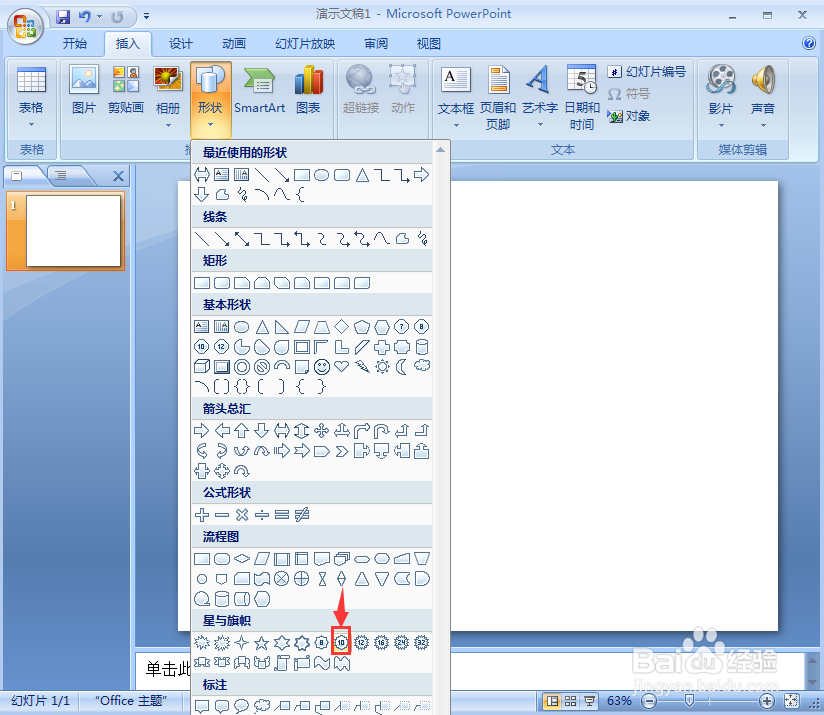Image resolution: width=824 pixels, height=715 pixels.
Task: Zoom in with the plus button
Action: point(766,701)
